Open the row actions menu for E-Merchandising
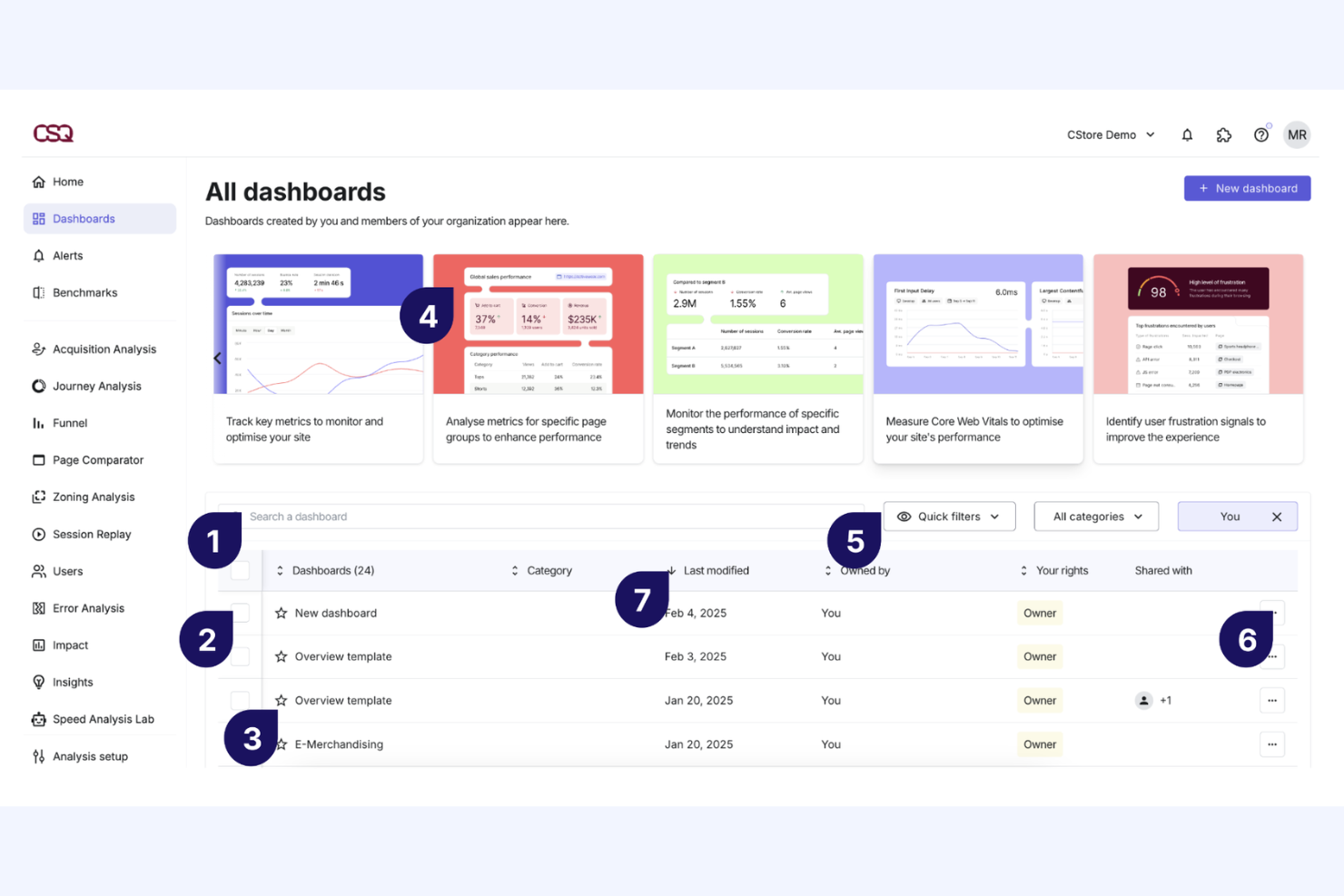 click(x=1271, y=743)
